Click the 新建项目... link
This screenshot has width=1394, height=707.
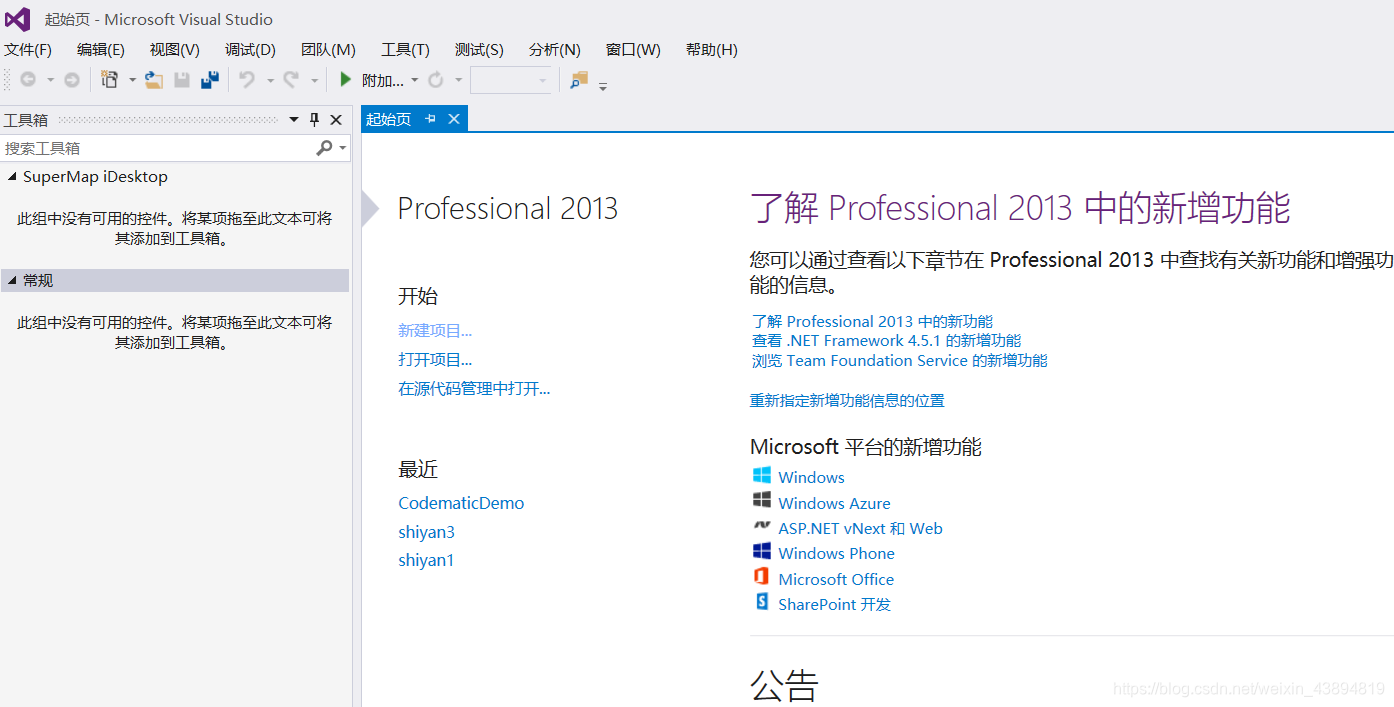[x=435, y=331]
